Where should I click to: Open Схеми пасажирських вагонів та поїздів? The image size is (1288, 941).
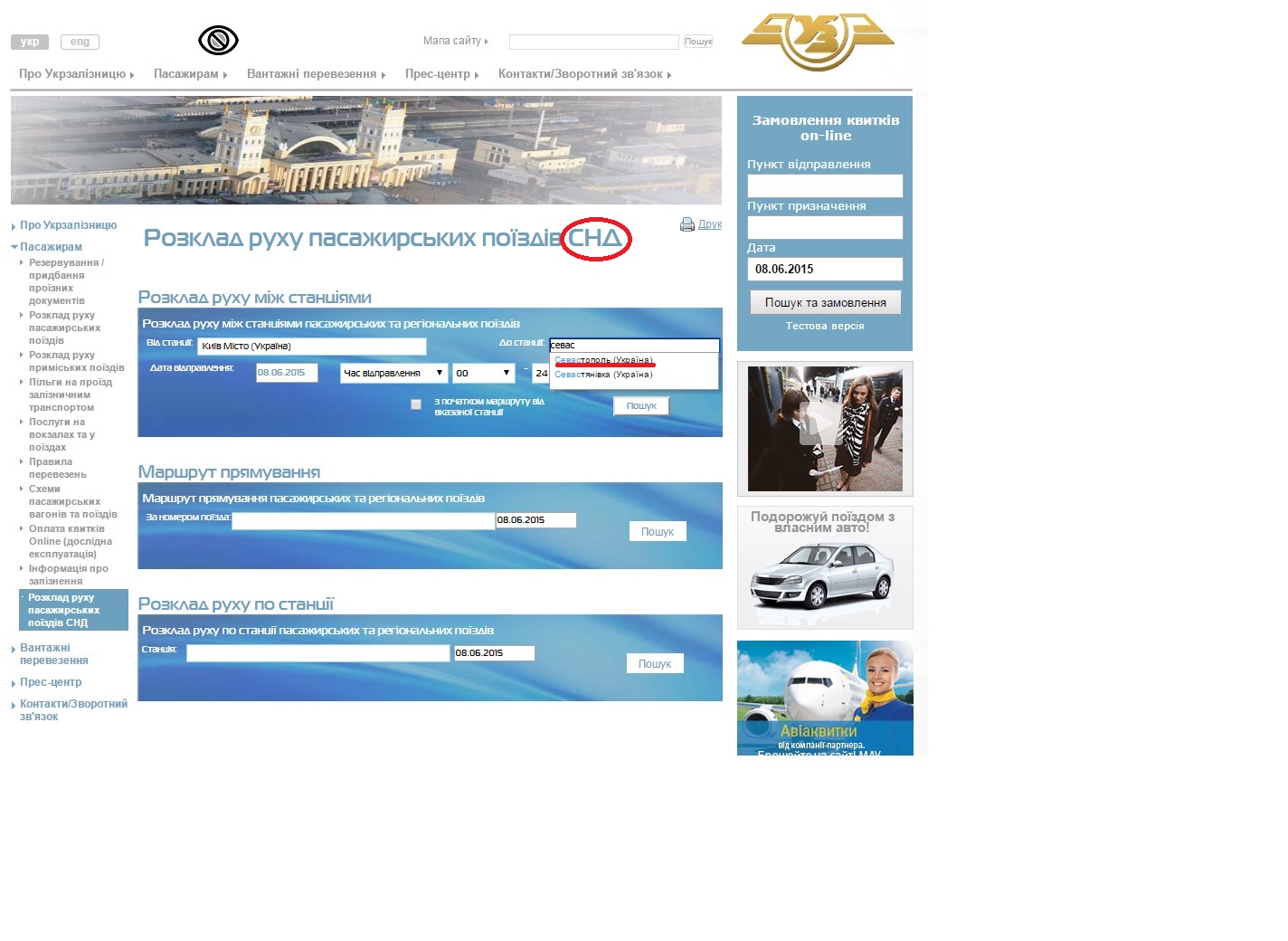[x=72, y=501]
